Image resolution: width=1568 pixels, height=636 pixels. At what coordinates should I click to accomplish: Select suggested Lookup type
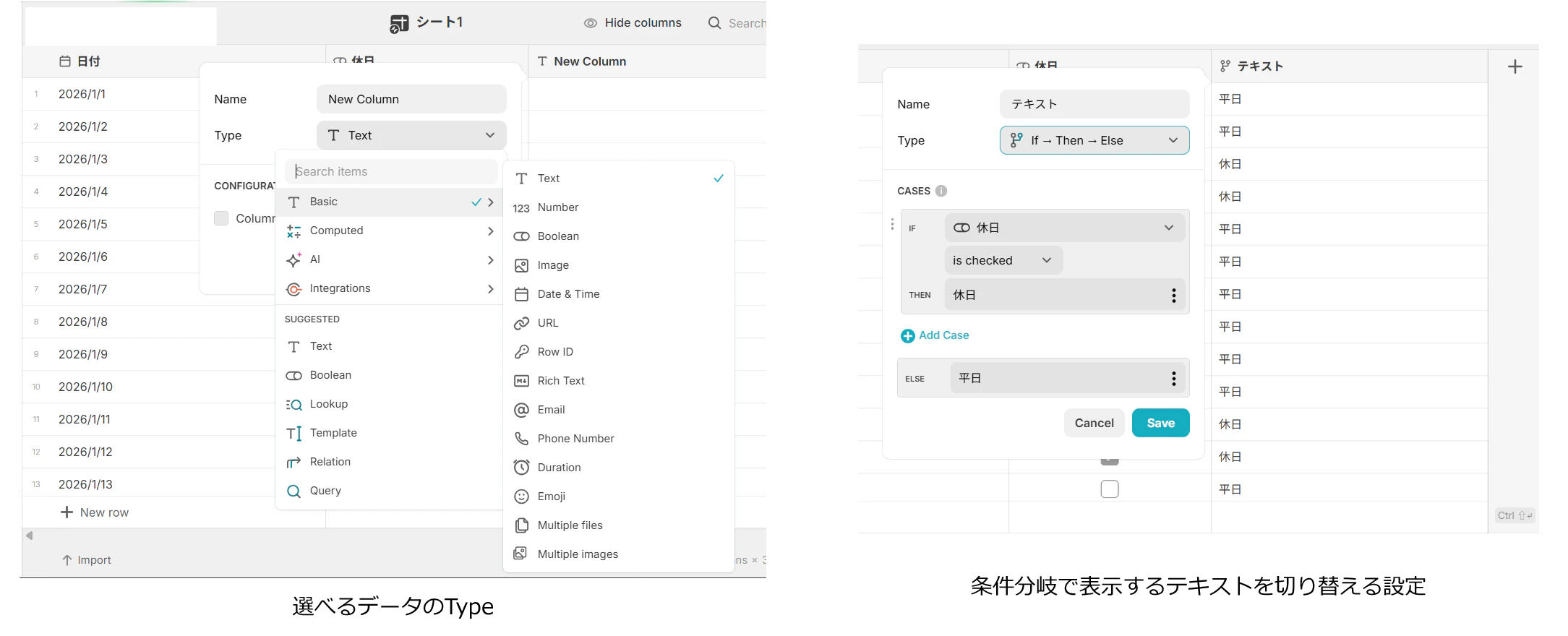[x=390, y=404]
